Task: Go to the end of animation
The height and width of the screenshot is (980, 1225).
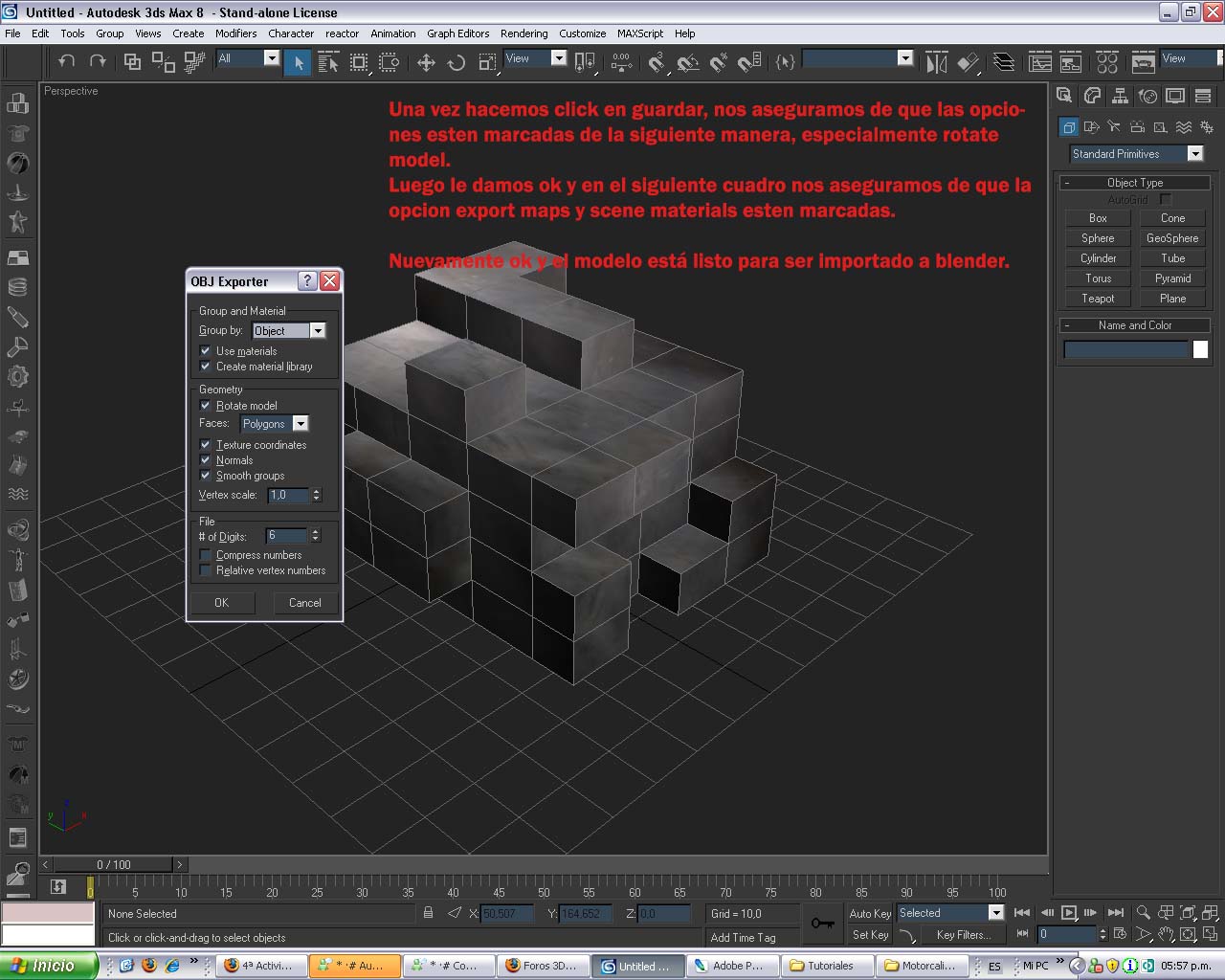Action: point(1116,913)
